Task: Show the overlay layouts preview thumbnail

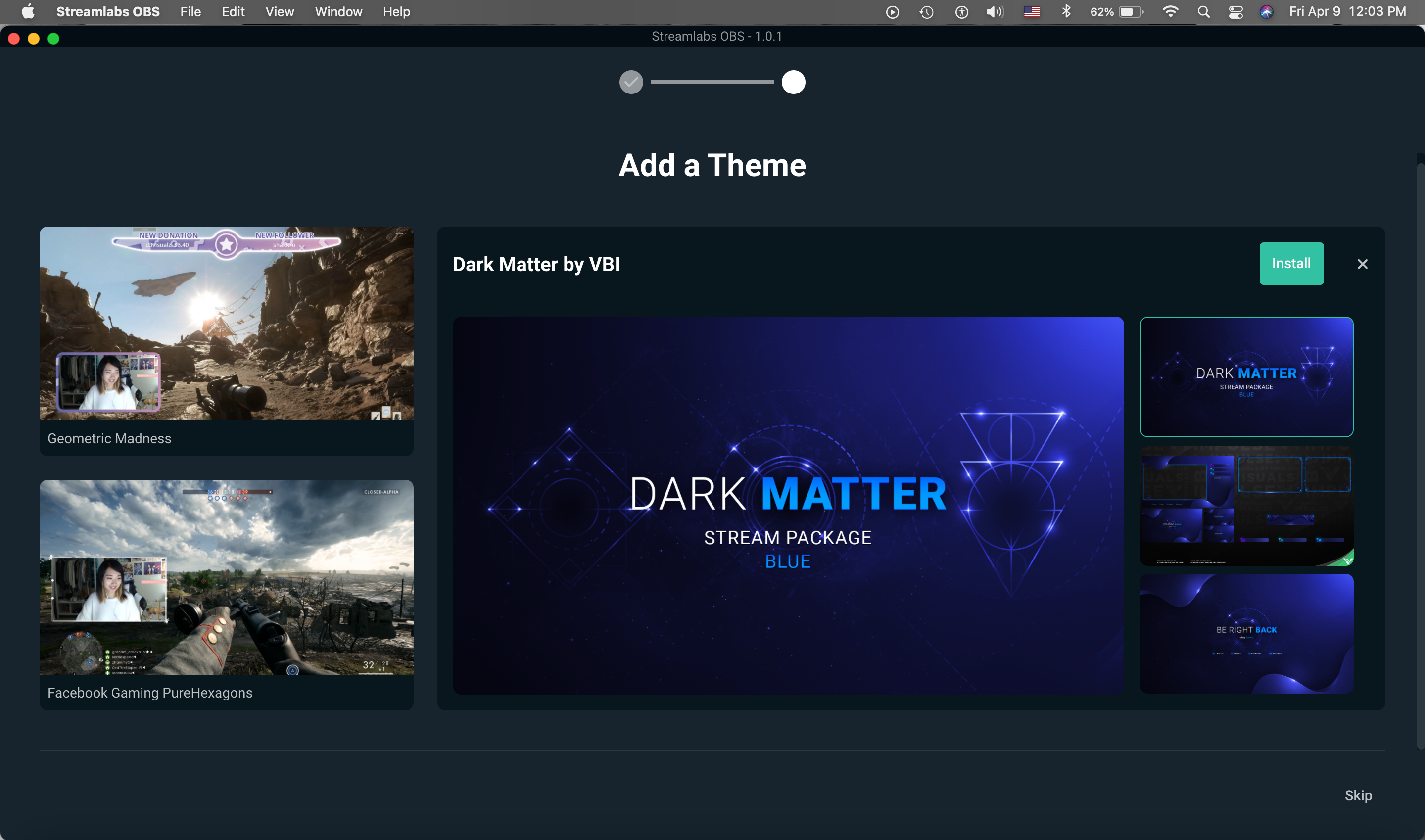Action: tap(1246, 506)
